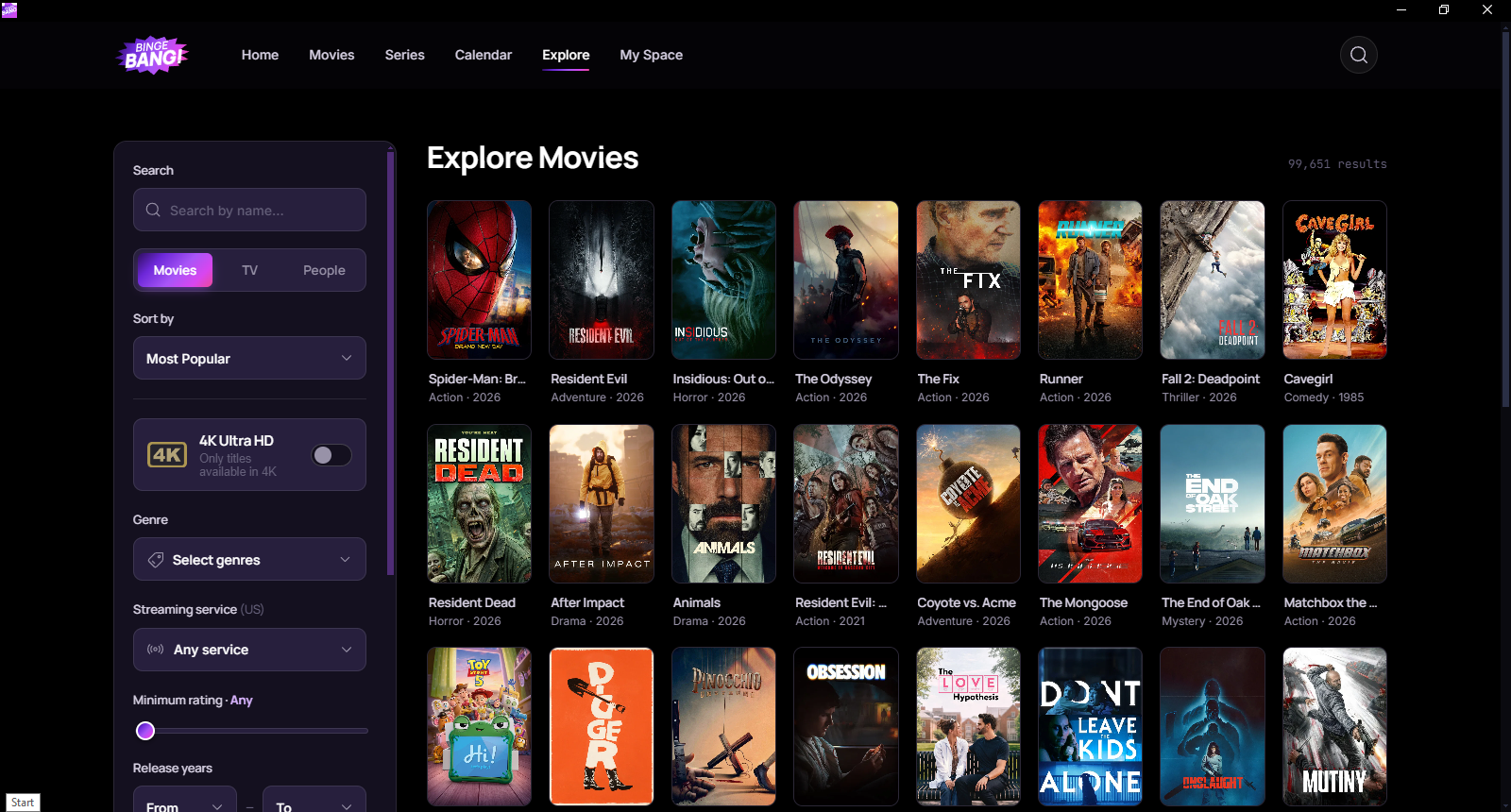Click the 4K badge icon
Screen dimensions: 1511x812
tap(167, 455)
